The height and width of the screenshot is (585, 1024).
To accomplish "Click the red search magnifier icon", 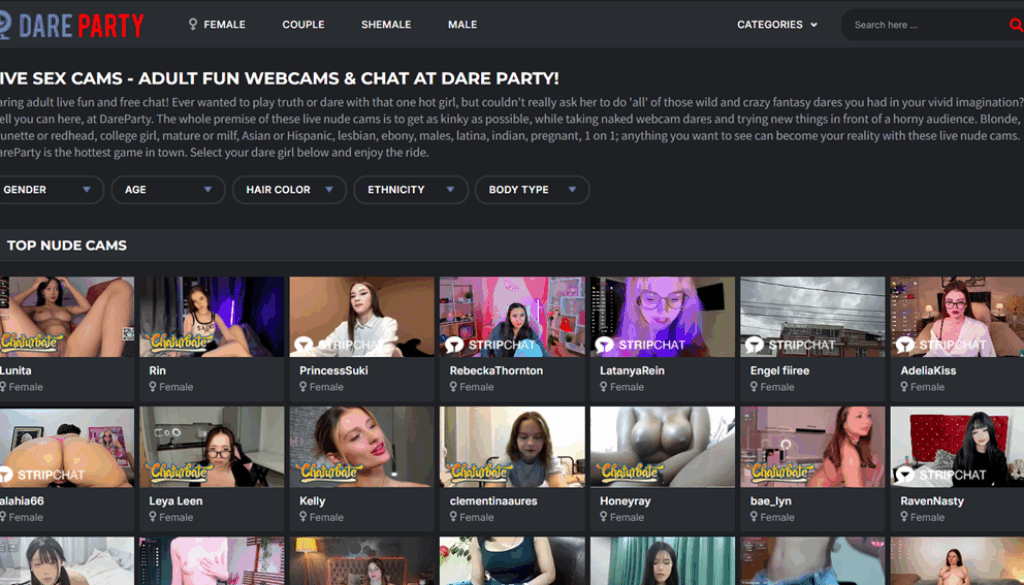I will point(1015,24).
